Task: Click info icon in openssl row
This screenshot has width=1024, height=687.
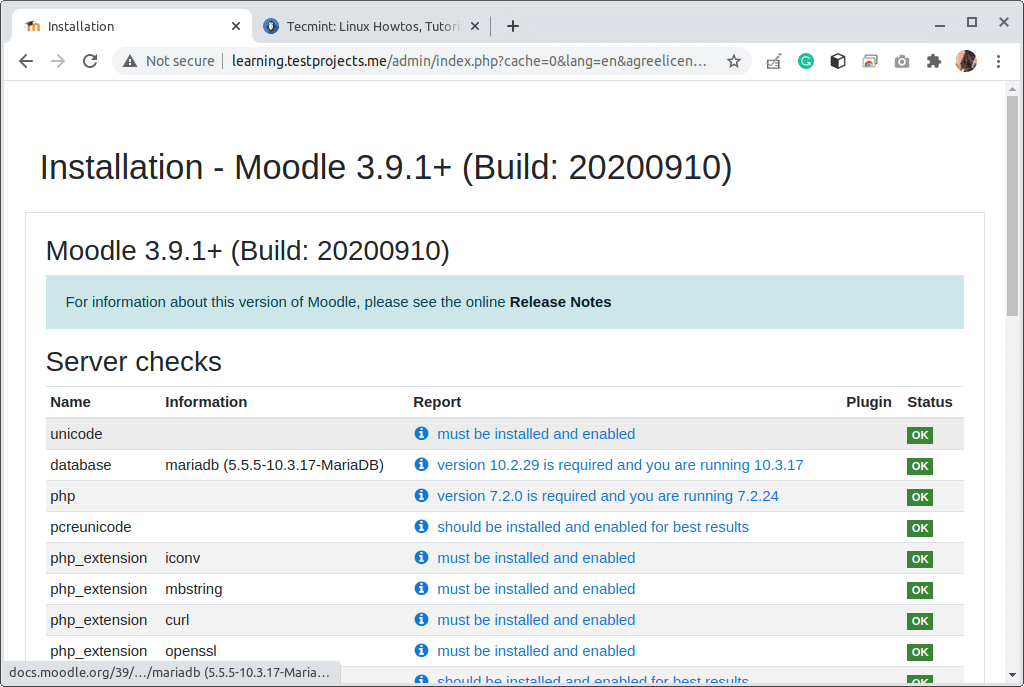Action: point(421,650)
